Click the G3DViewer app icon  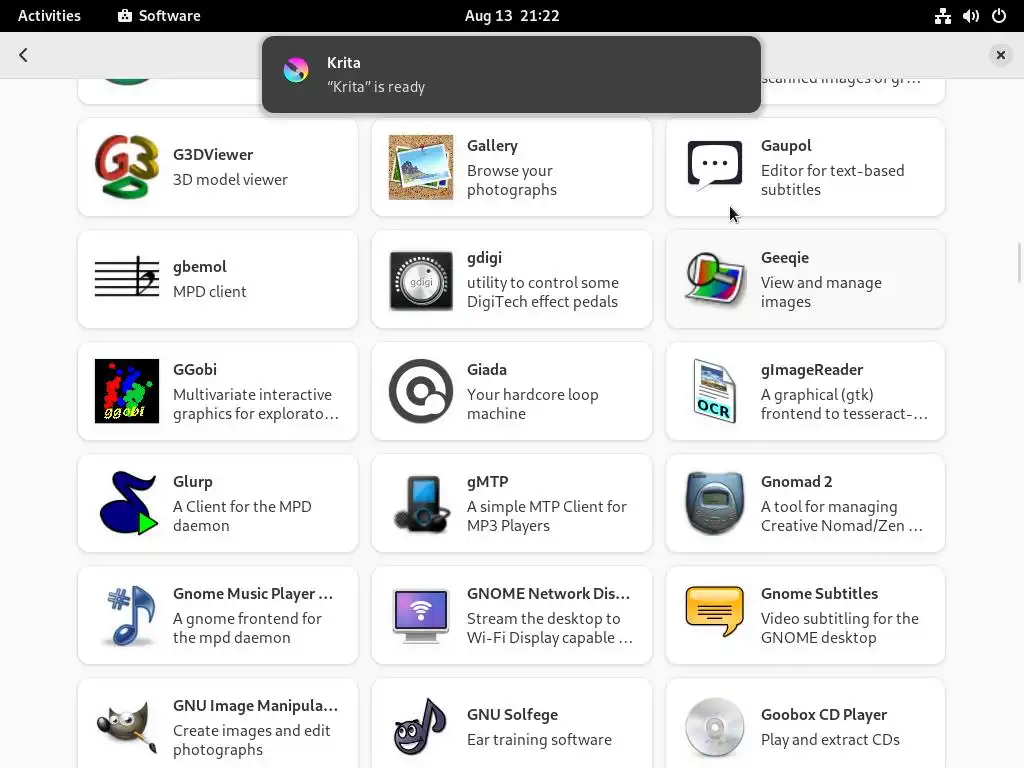pos(127,167)
